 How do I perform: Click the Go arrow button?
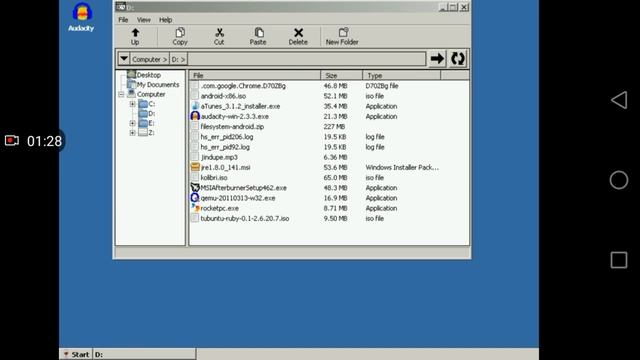[x=437, y=59]
